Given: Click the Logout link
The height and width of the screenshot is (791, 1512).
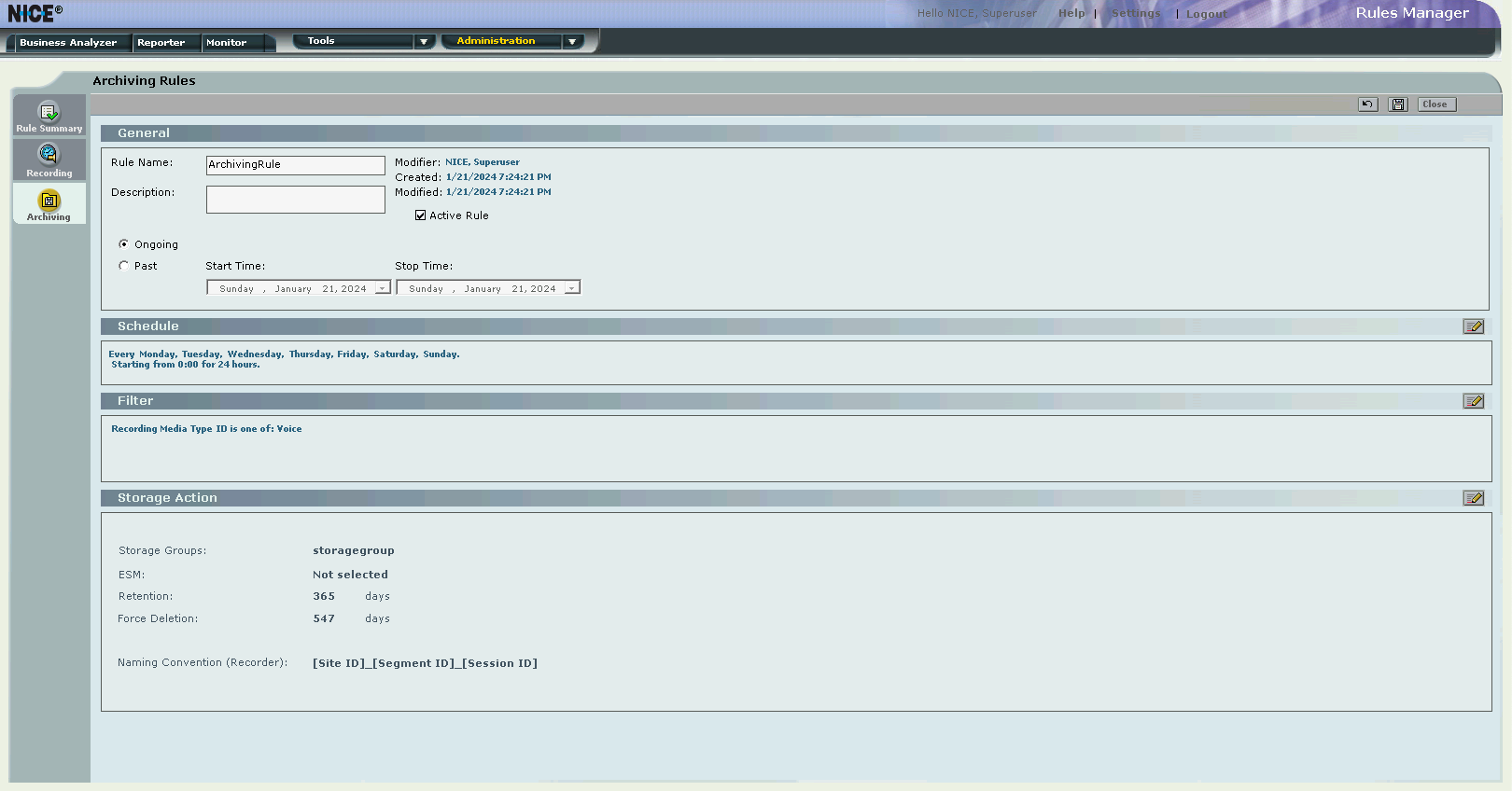Looking at the screenshot, I should point(1206,14).
